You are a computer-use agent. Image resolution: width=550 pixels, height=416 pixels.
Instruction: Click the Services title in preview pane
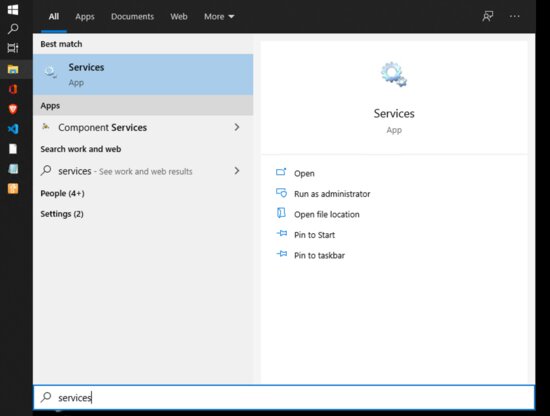point(394,113)
